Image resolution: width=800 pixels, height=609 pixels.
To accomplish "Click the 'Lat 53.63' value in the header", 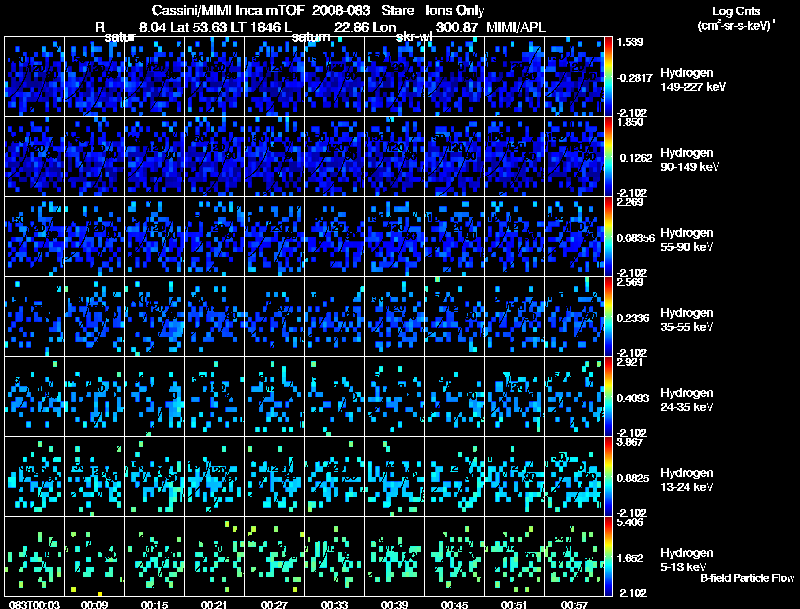I will pyautogui.click(x=199, y=27).
